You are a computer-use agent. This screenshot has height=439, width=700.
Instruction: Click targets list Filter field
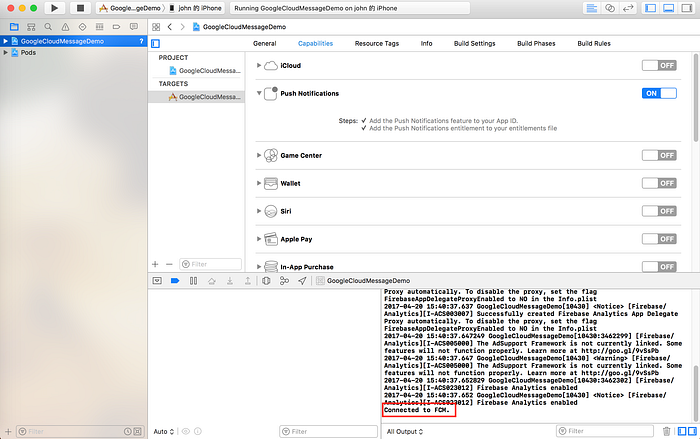click(x=210, y=264)
